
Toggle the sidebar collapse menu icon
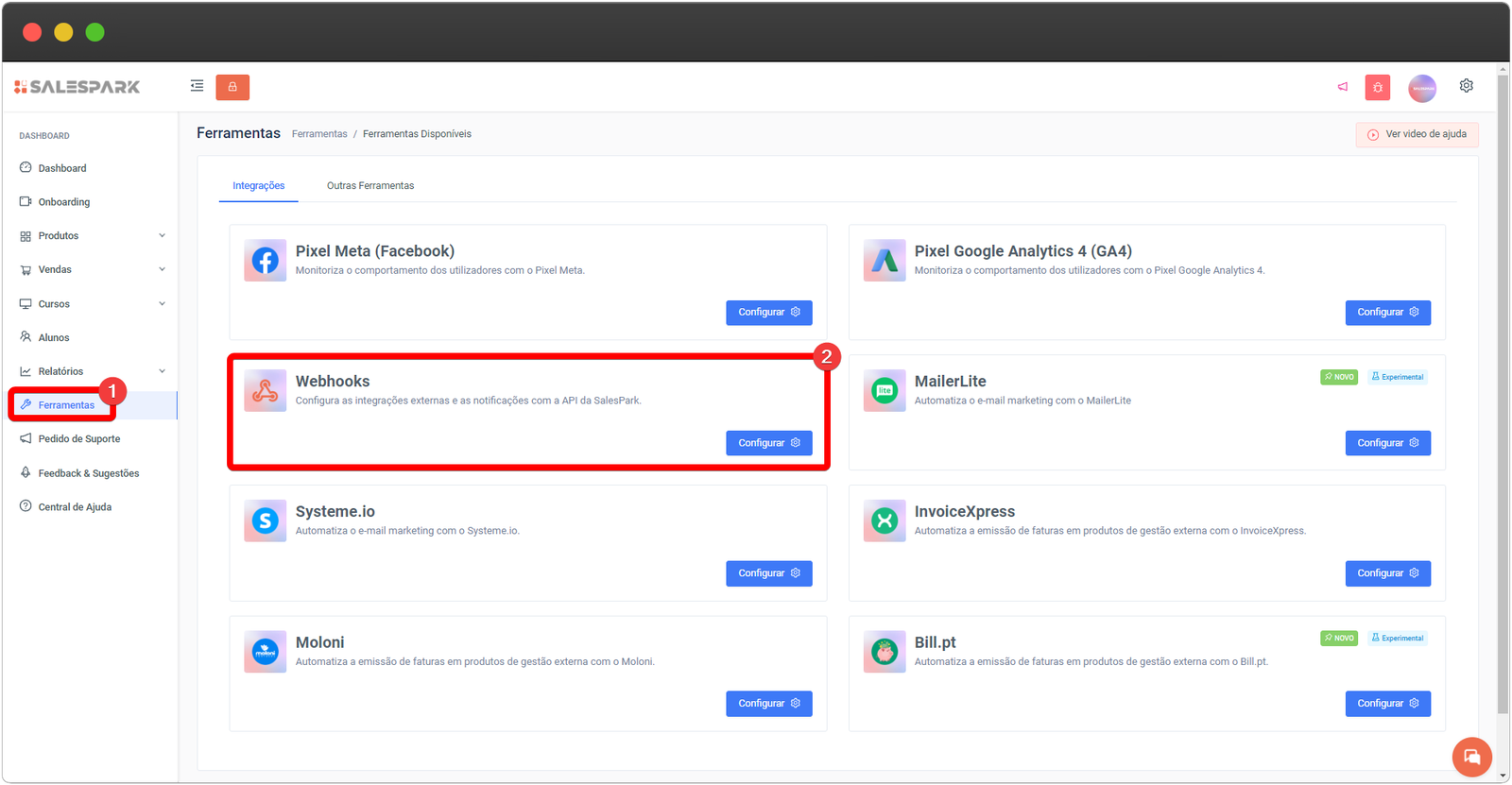(197, 86)
